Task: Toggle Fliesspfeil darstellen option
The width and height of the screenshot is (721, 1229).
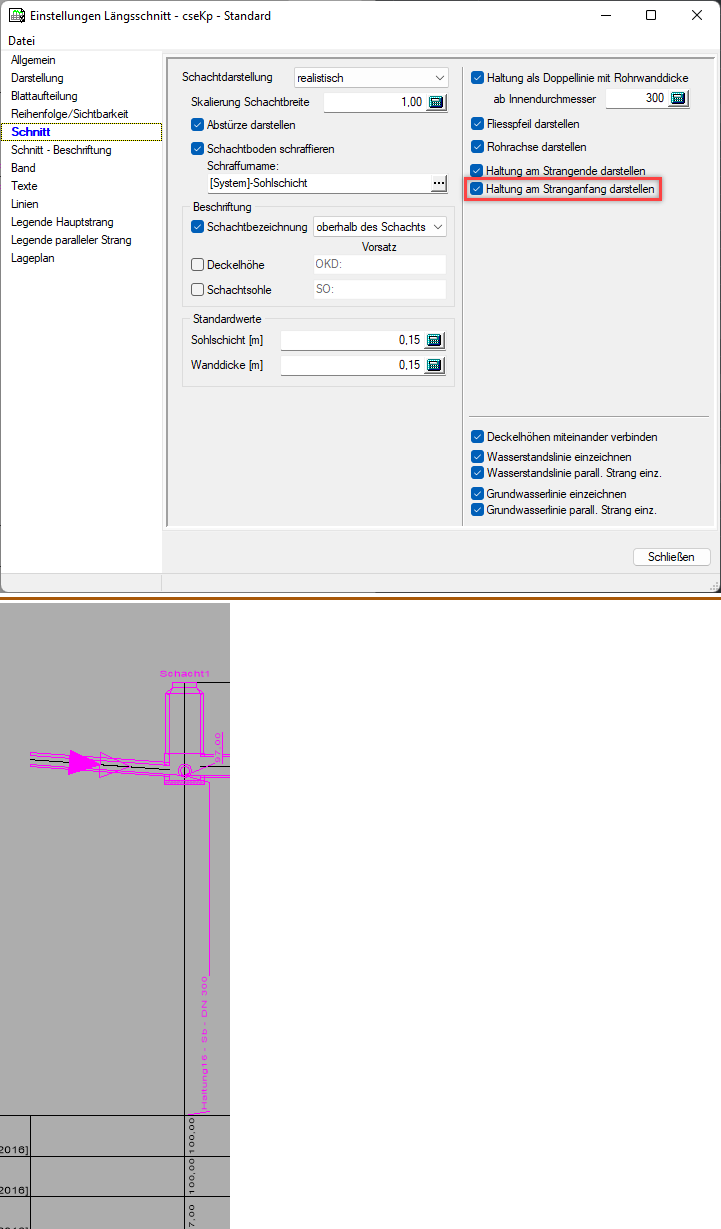Action: (478, 124)
